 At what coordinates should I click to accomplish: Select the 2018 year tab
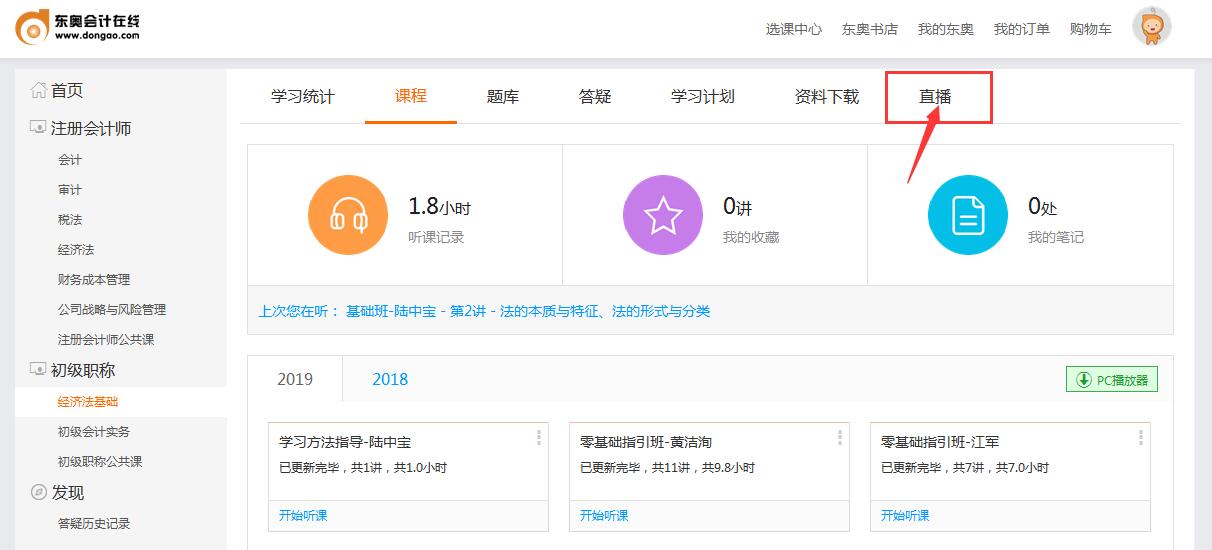[390, 379]
